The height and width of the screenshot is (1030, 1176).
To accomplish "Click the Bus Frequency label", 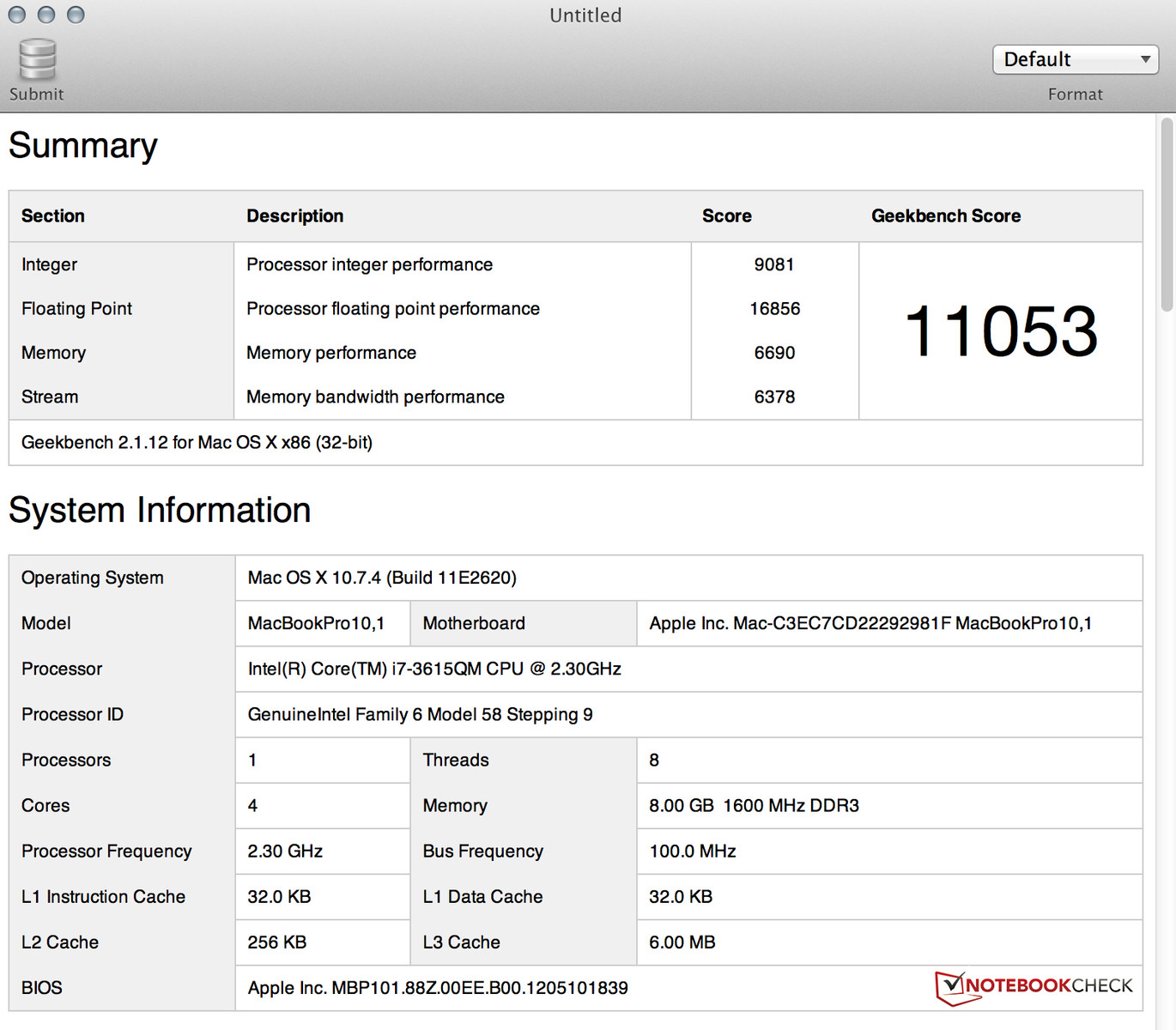I will pos(483,851).
